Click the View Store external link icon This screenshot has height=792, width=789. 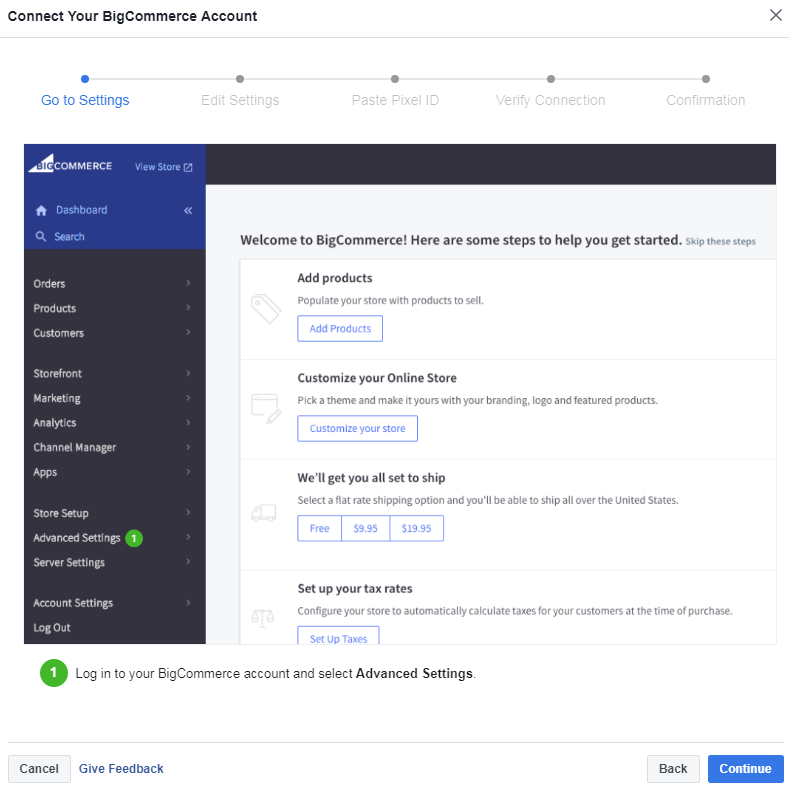[188, 167]
